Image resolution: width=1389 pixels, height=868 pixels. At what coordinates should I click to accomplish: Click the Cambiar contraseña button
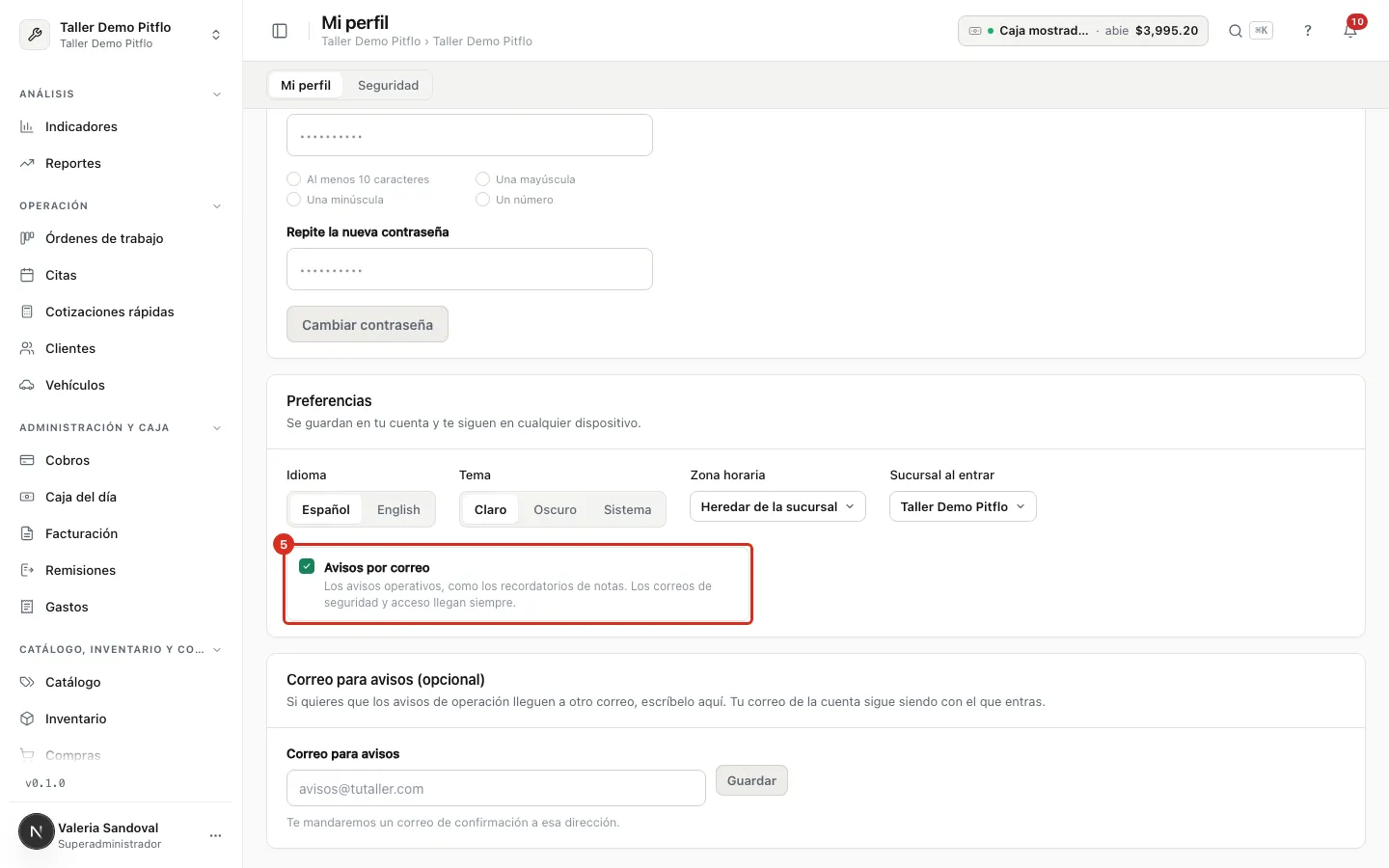(368, 324)
